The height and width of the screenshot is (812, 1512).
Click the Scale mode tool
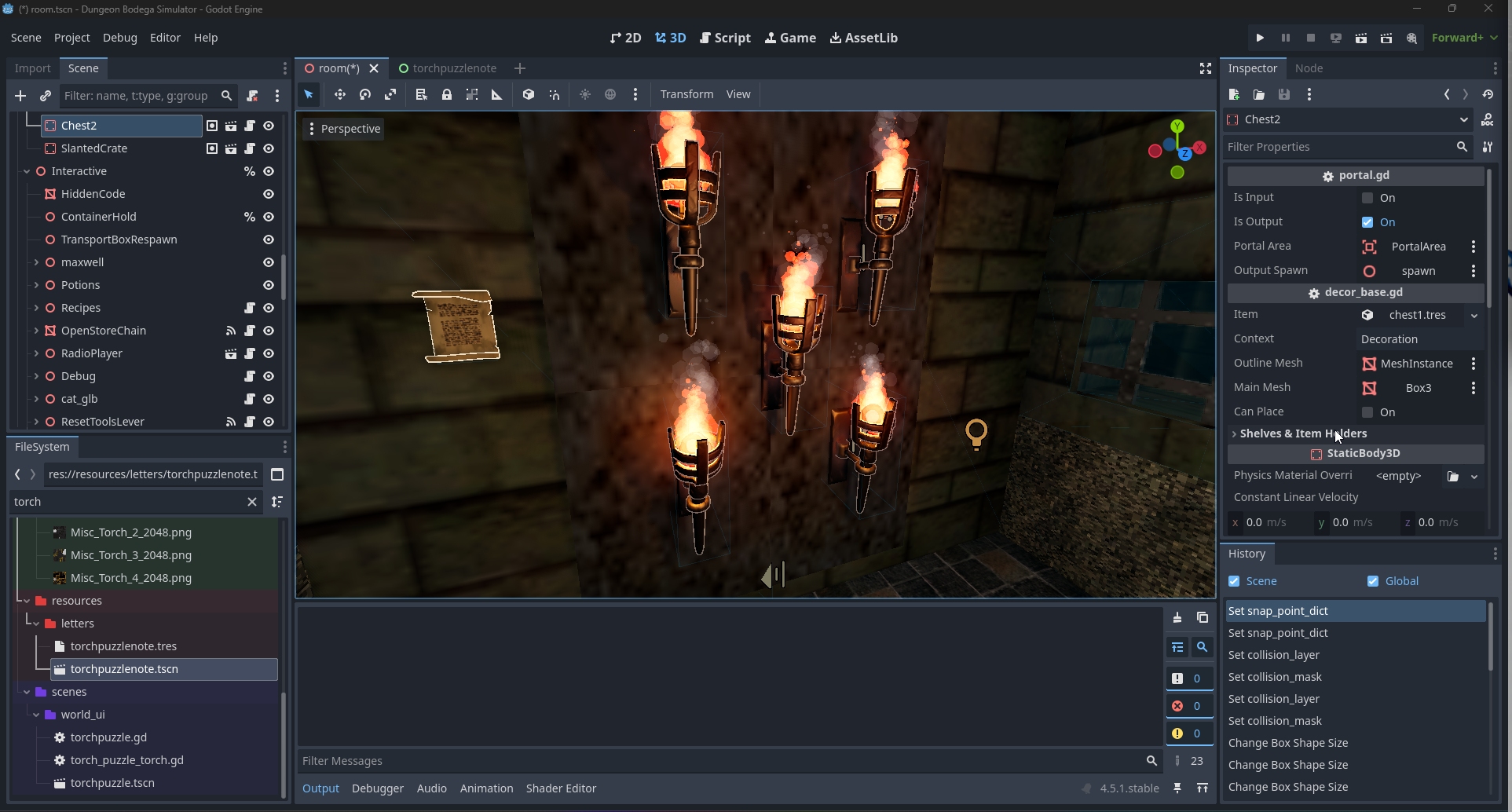(390, 94)
